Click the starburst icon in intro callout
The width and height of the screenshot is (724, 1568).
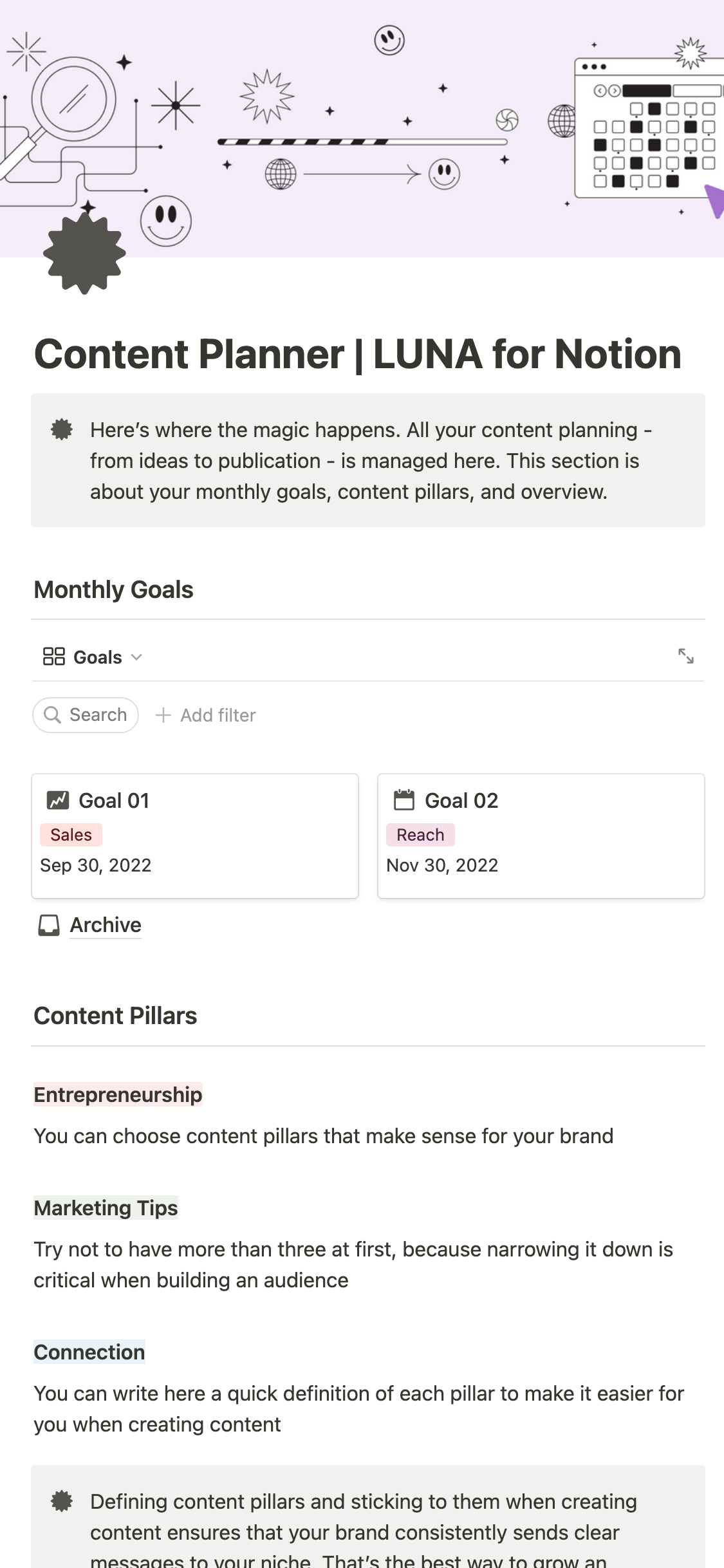(62, 429)
